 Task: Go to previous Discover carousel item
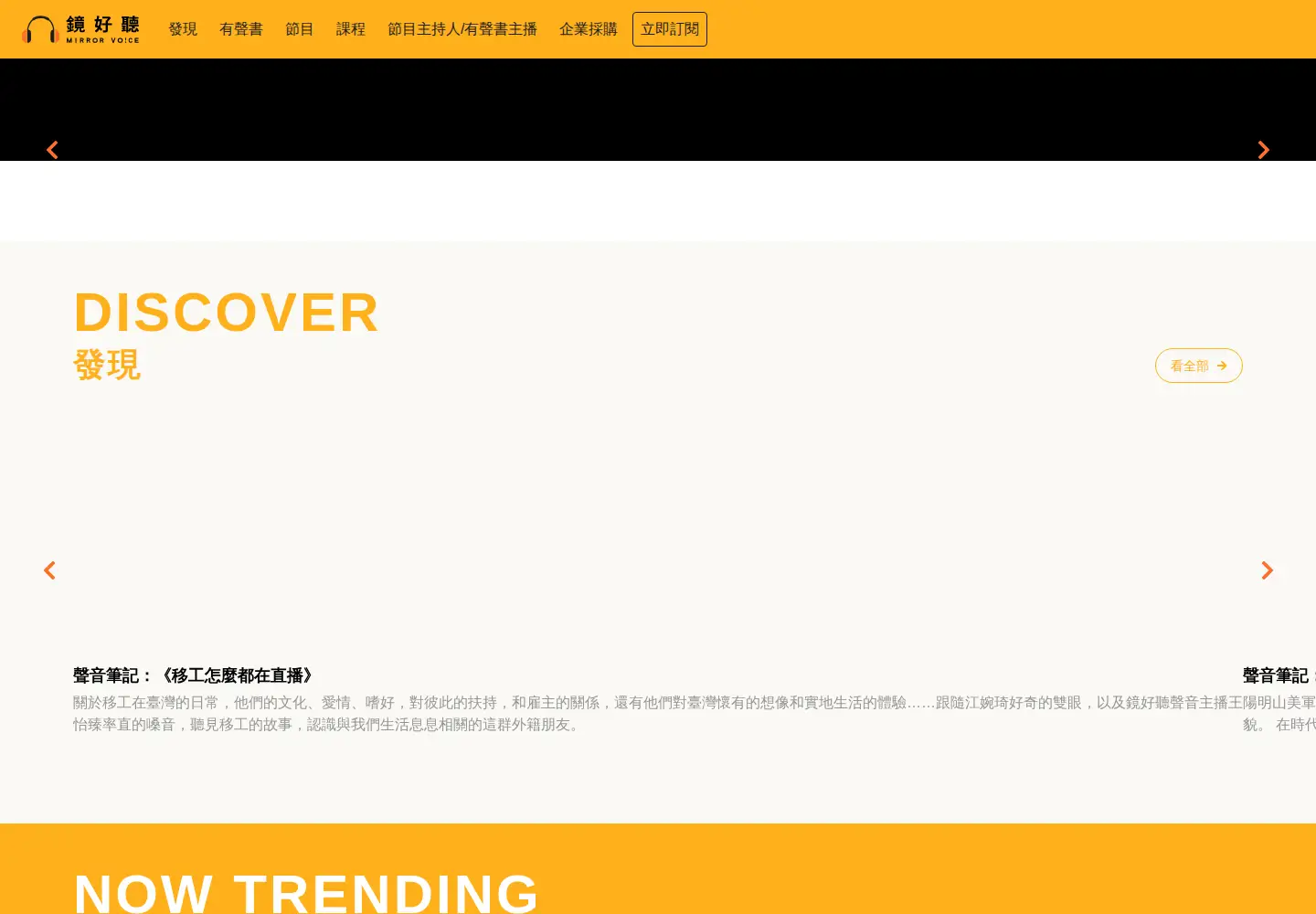pos(49,570)
